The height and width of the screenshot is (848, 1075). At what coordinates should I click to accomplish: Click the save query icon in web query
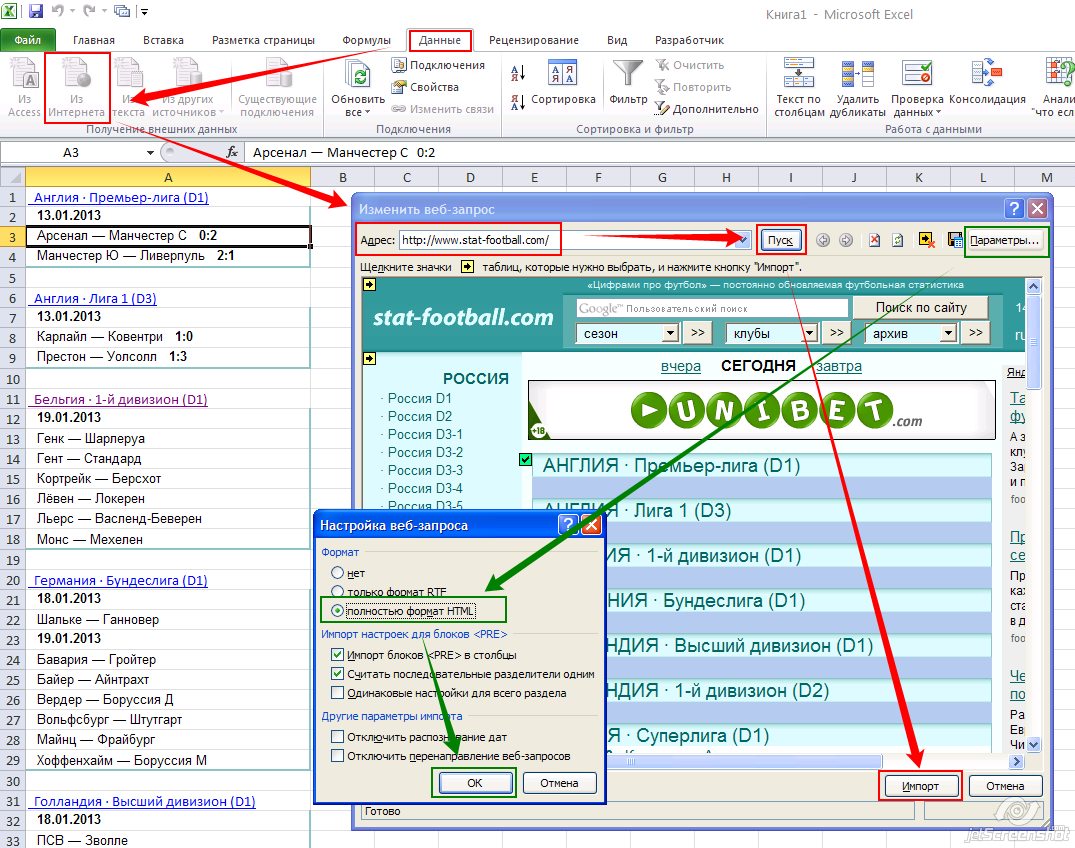click(x=954, y=240)
